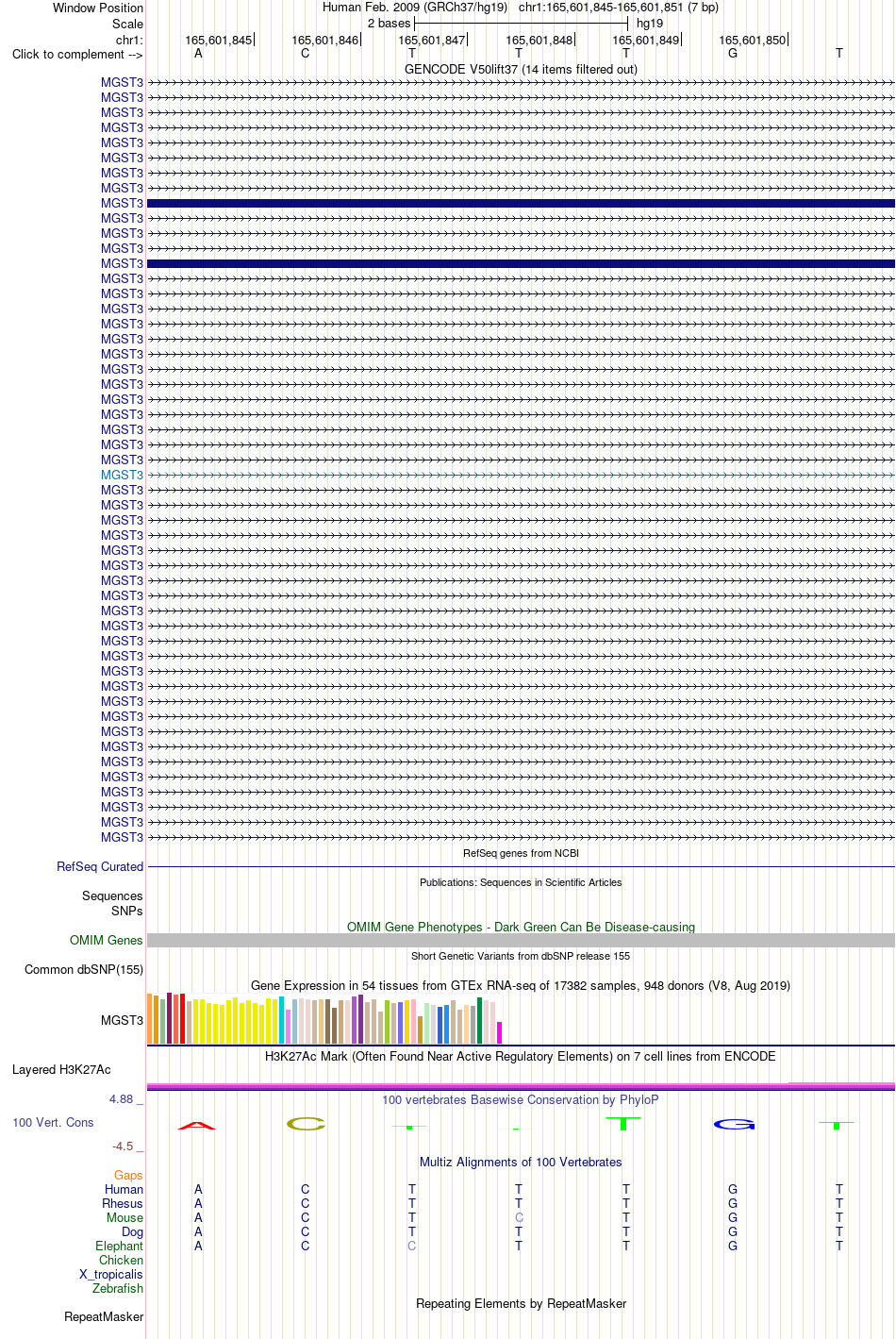Click the 'Sequences' track label
This screenshot has height=1339, width=896.
(x=112, y=895)
